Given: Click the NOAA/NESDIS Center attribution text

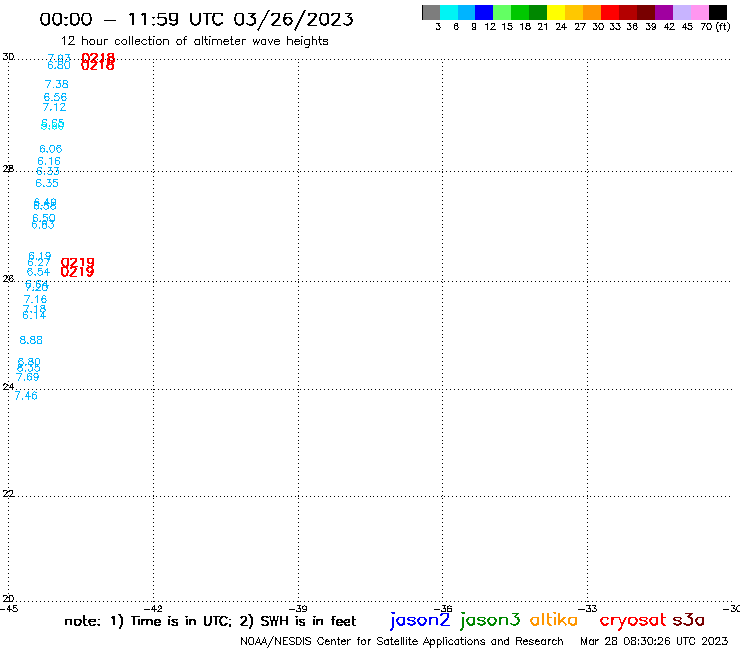Looking at the screenshot, I should pos(402,641).
